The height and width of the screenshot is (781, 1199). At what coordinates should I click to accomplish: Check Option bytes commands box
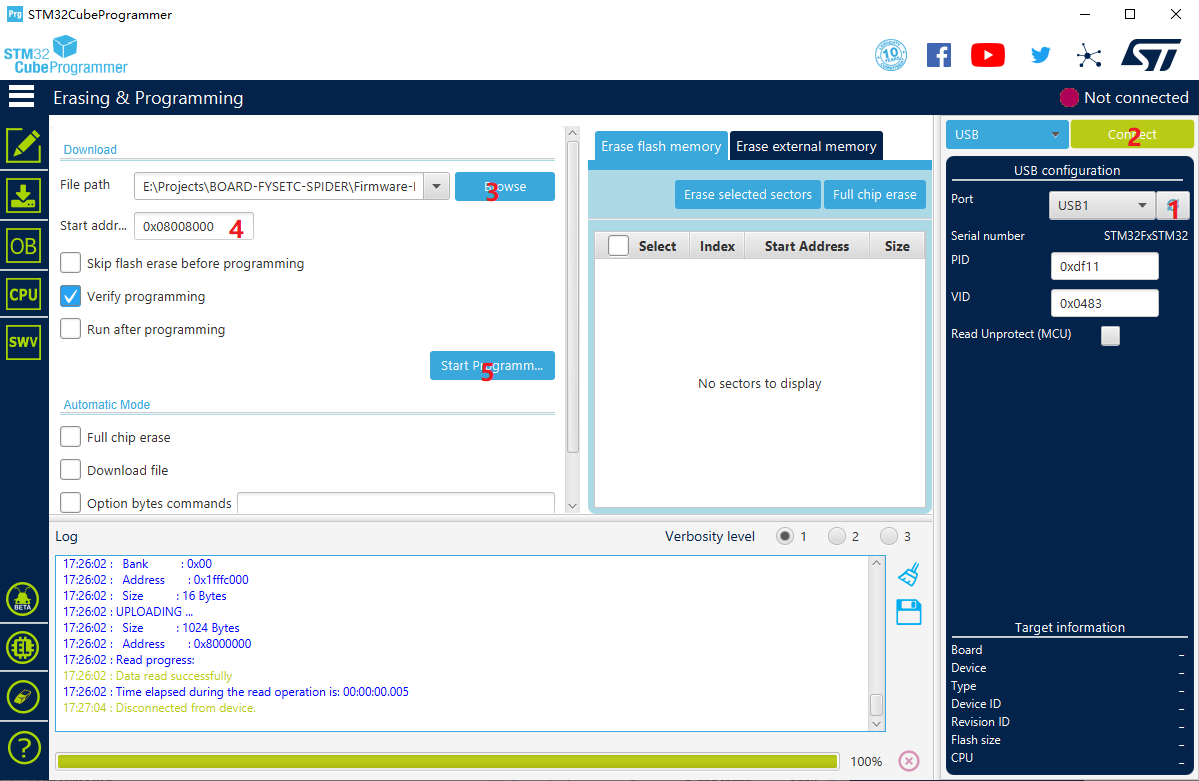[x=70, y=503]
